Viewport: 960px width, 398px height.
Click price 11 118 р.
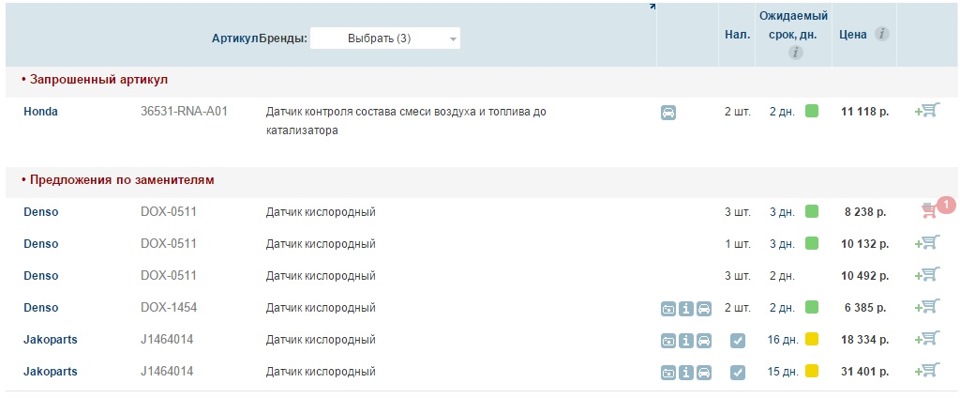click(x=865, y=111)
